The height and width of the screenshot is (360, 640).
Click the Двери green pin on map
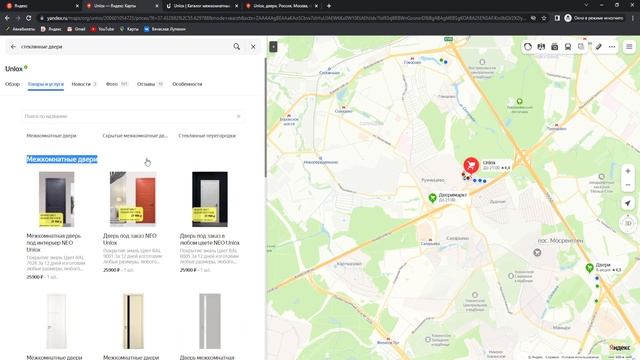tap(589, 268)
